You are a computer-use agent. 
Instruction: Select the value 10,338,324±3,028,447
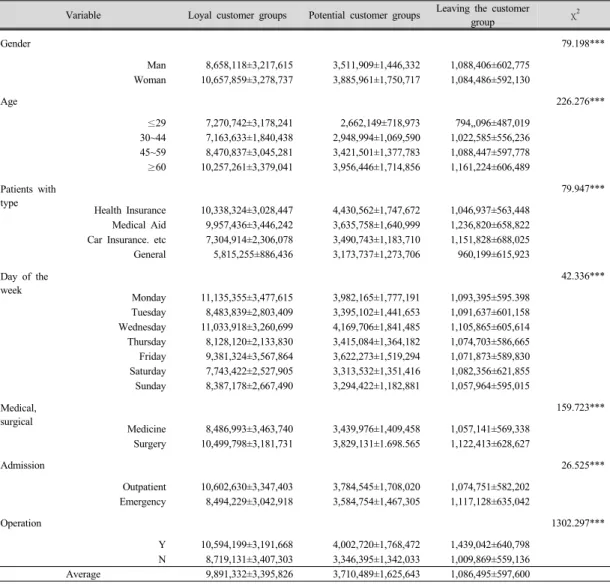coord(247,210)
